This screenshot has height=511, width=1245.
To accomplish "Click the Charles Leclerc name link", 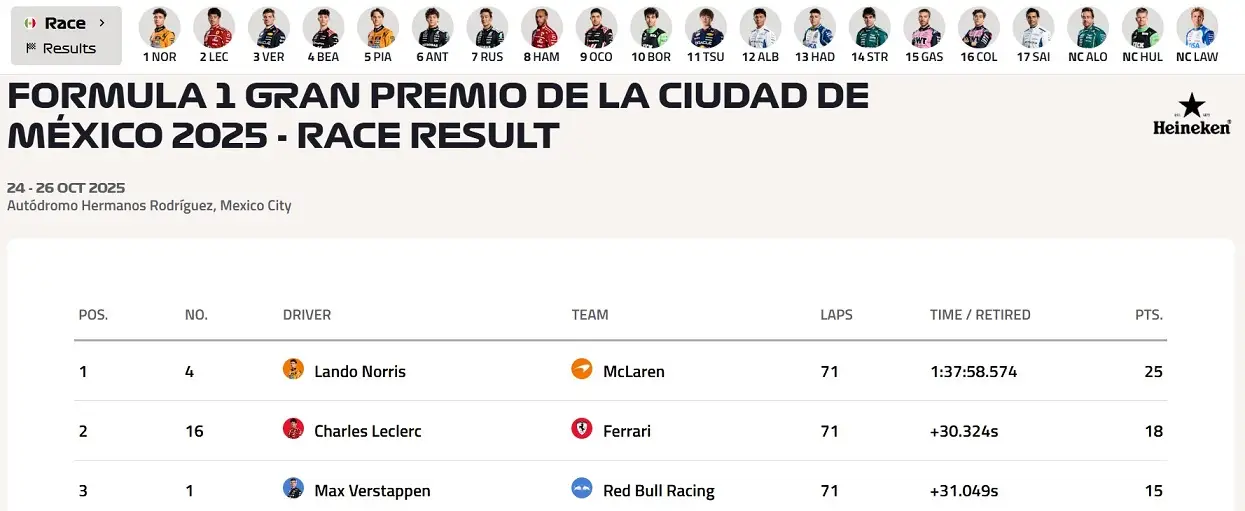I will pos(367,431).
